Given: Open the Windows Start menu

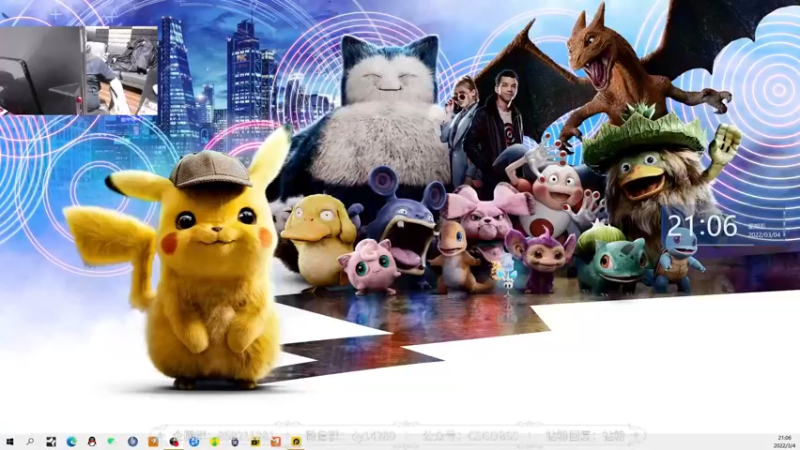Looking at the screenshot, I should pyautogui.click(x=9, y=441).
